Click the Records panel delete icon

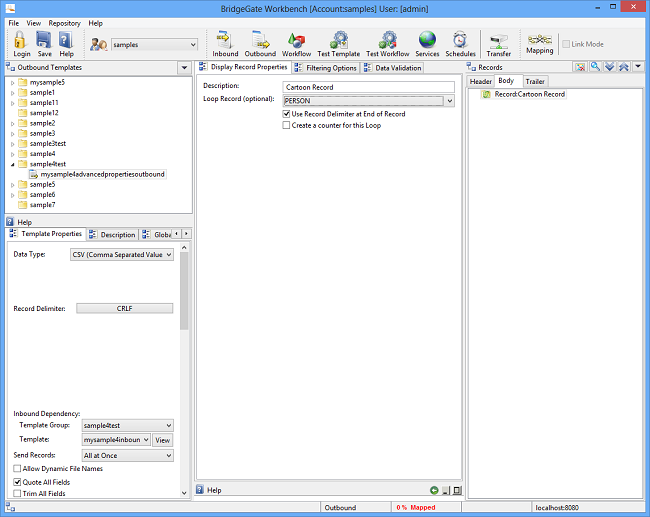580,67
